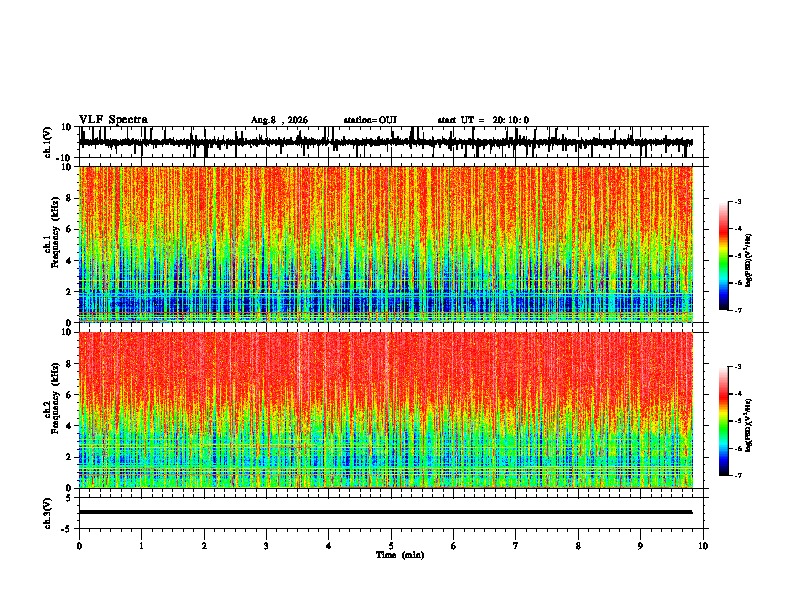Click the ch.1 voltage waveform trace

386,142
